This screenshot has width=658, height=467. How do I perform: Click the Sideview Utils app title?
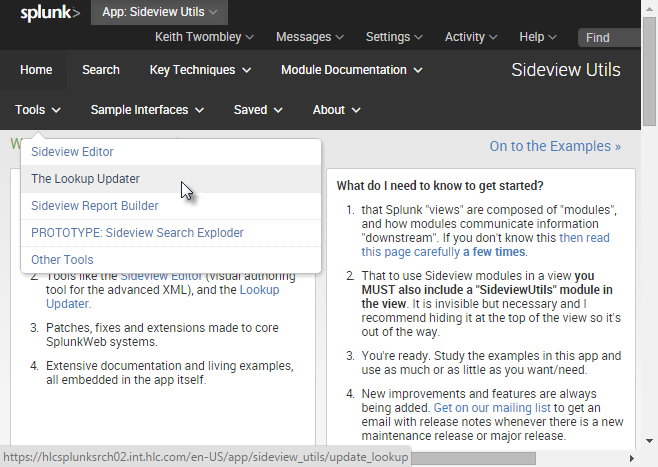[565, 70]
